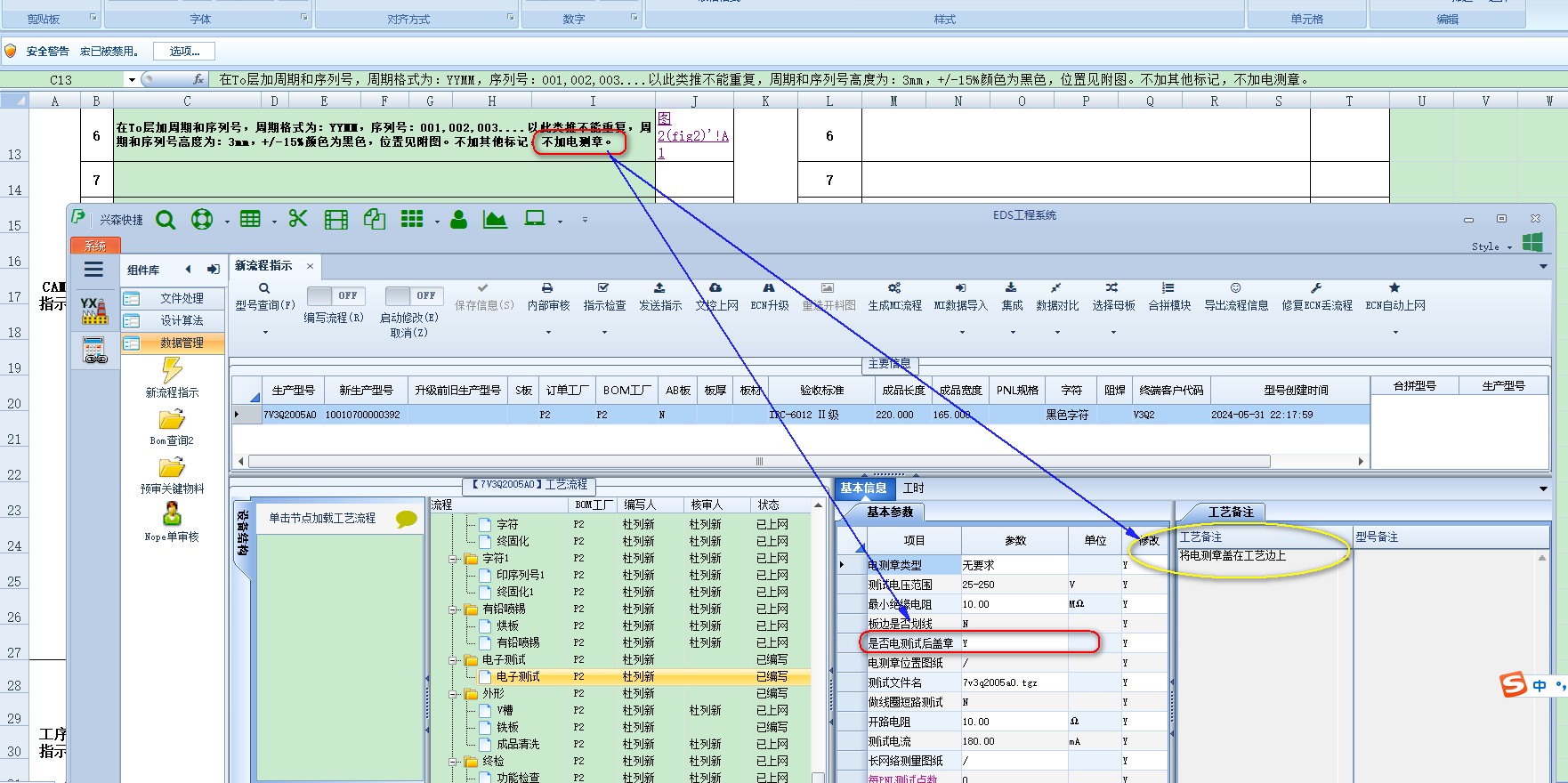The height and width of the screenshot is (783, 1568).
Task: Open dropdown under 指示检查
Action: click(x=604, y=333)
